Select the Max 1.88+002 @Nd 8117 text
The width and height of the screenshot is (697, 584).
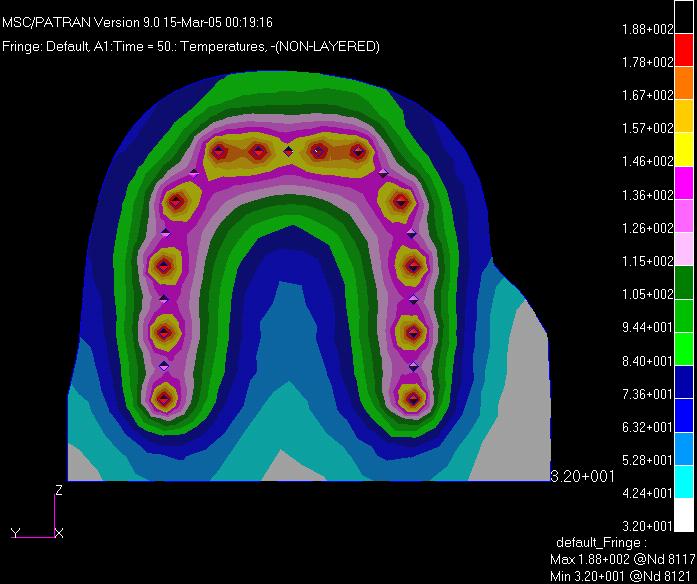(x=622, y=559)
